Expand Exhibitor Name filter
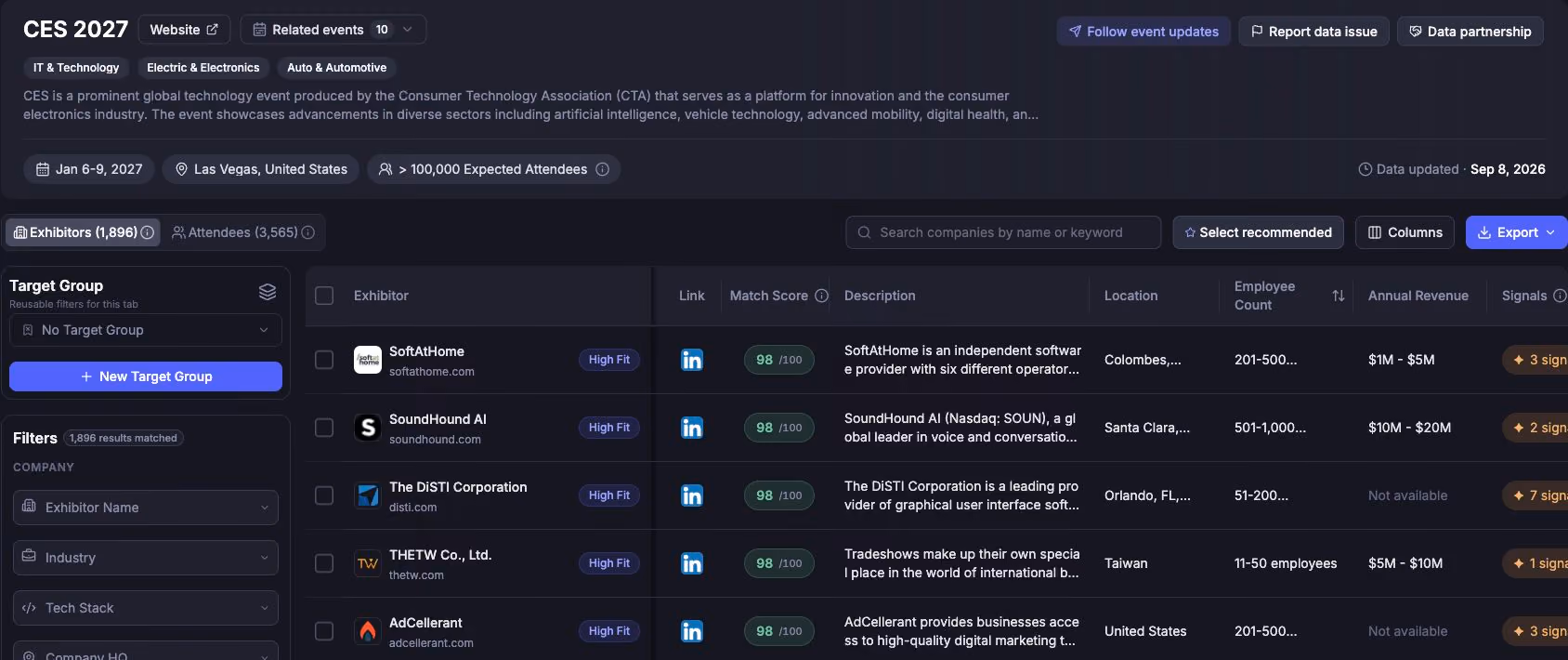The width and height of the screenshot is (1568, 660). pyautogui.click(x=146, y=508)
